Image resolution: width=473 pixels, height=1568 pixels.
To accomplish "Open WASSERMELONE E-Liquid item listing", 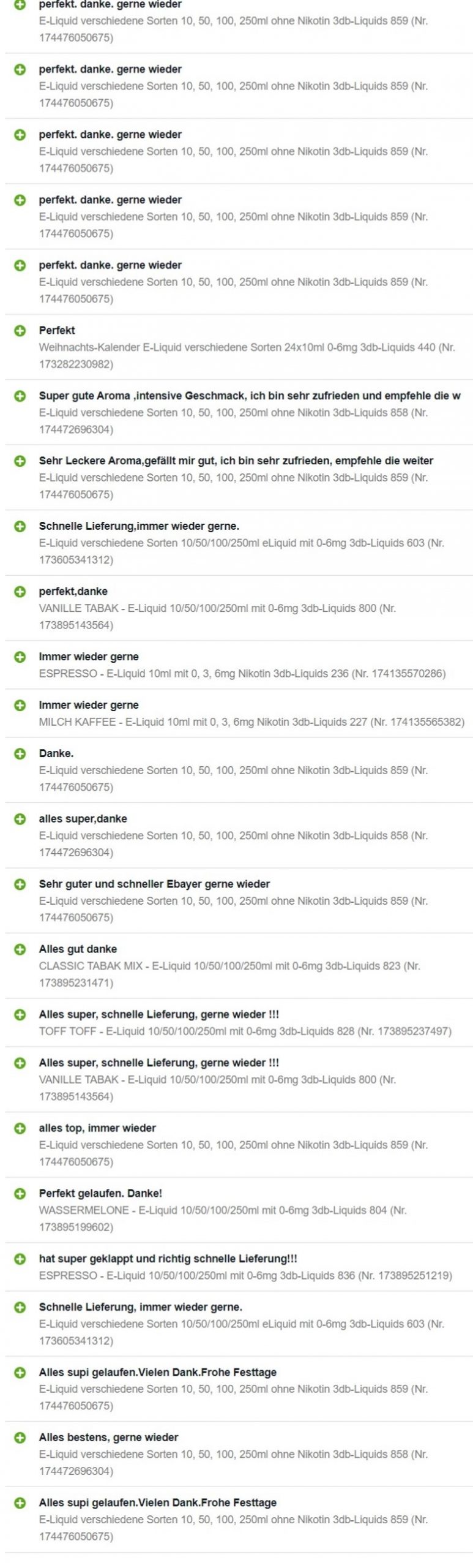I will tap(223, 1219).
